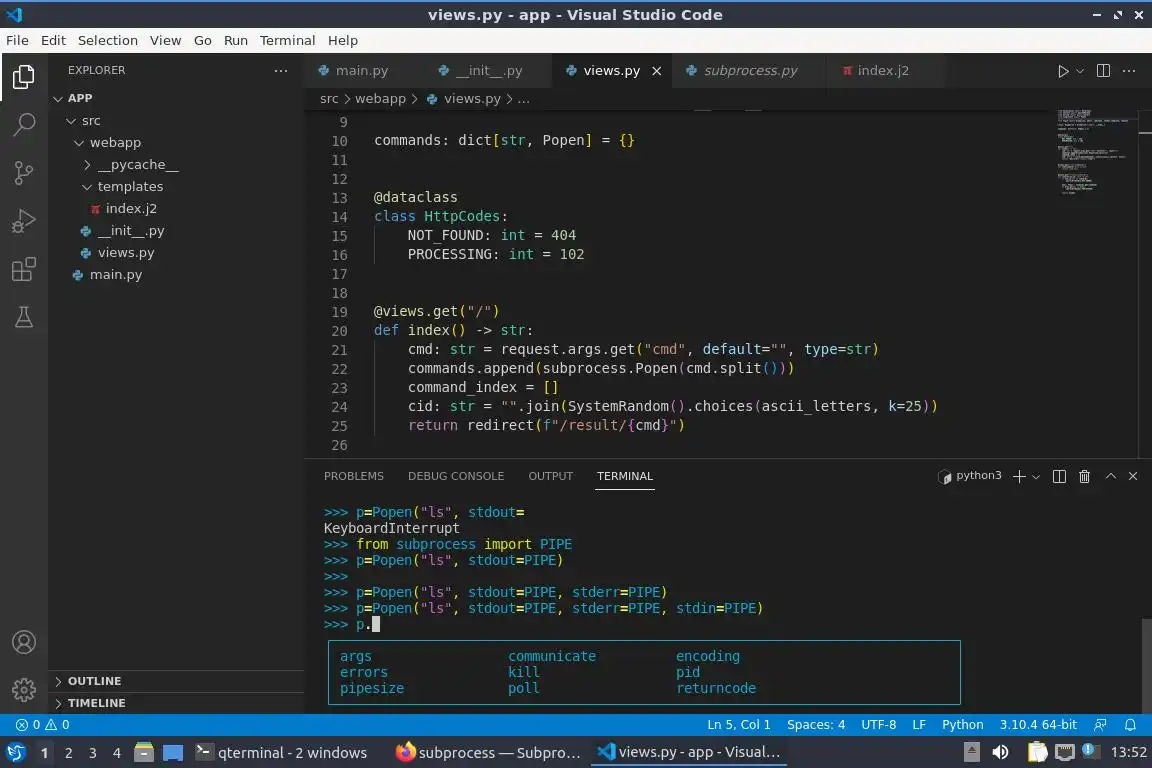Click the python3 terminal shell icon

pos(945,477)
